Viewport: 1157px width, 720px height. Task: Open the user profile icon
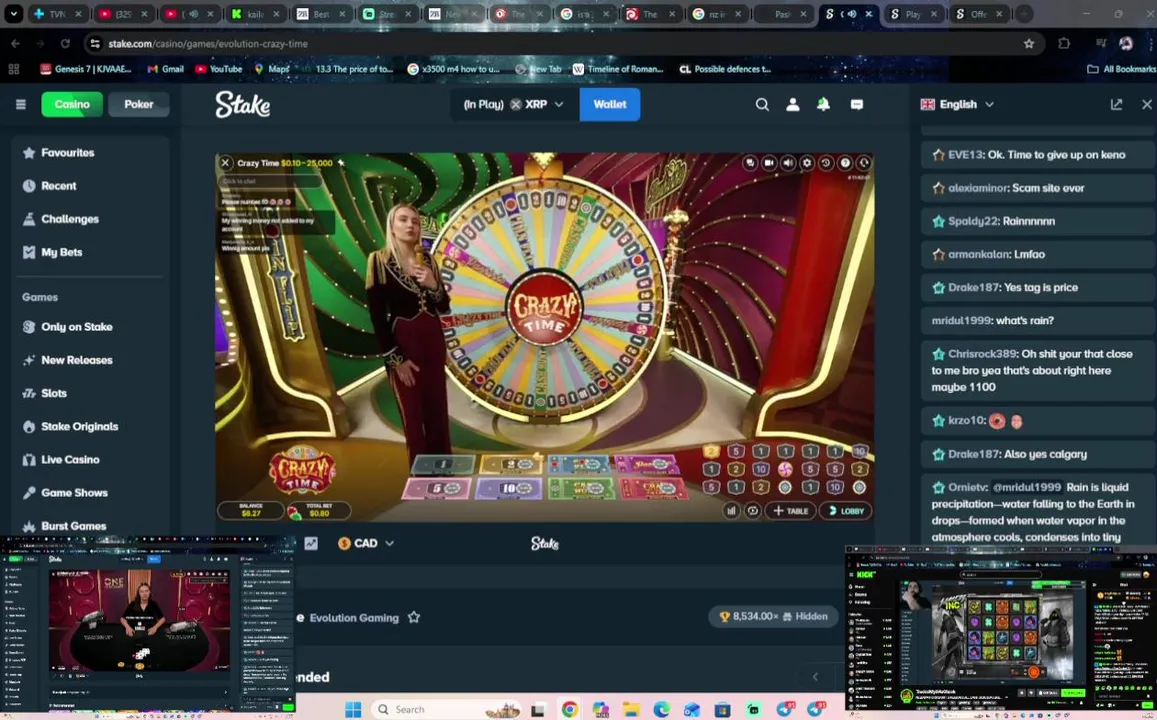pyautogui.click(x=792, y=105)
